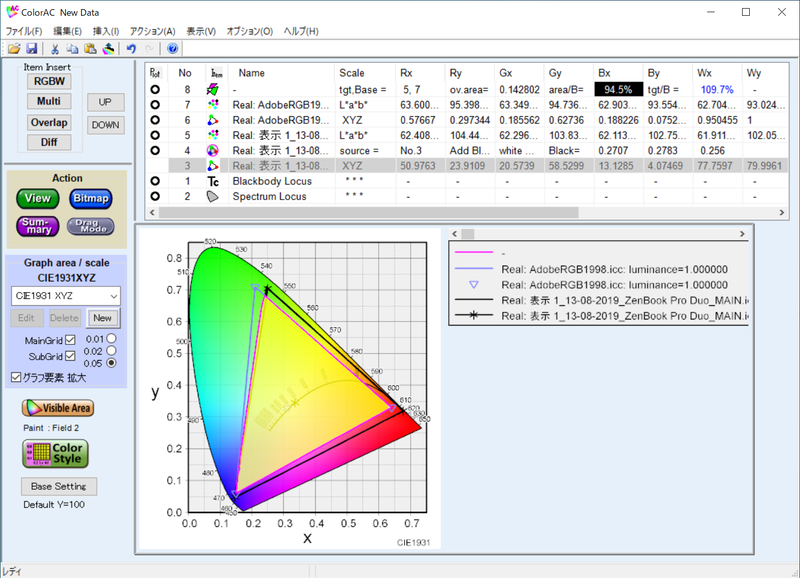800x578 pixels.
Task: Open the ファイル(F) menu
Action: (24, 31)
